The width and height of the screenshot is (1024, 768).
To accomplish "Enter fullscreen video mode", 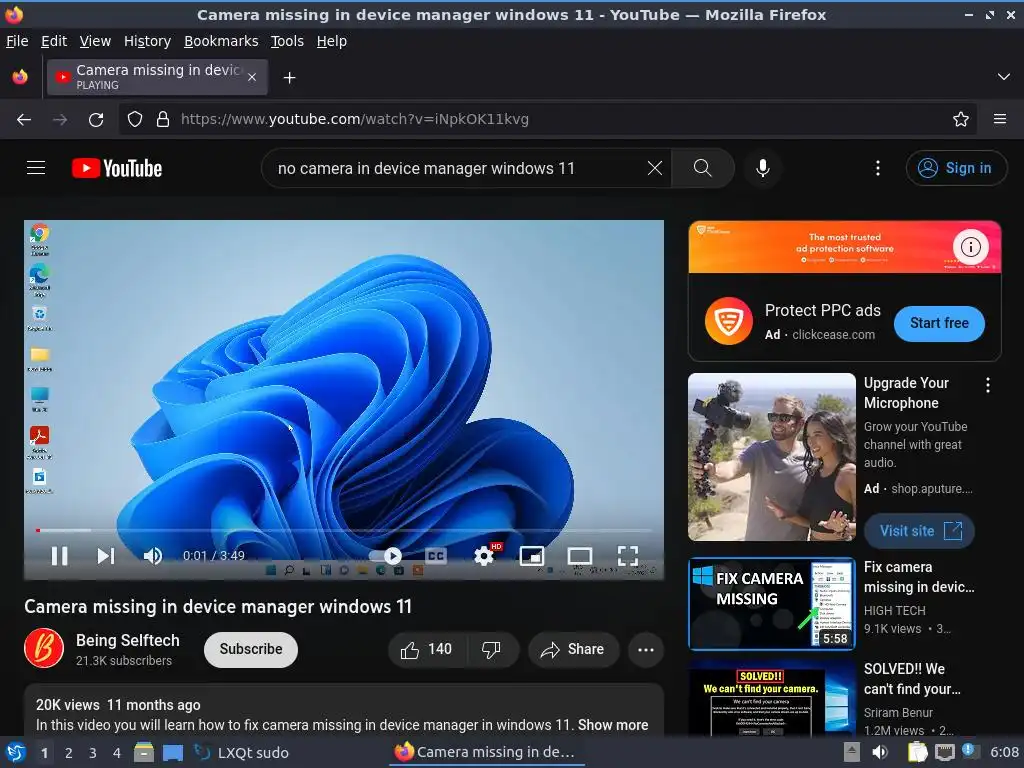I will [628, 556].
